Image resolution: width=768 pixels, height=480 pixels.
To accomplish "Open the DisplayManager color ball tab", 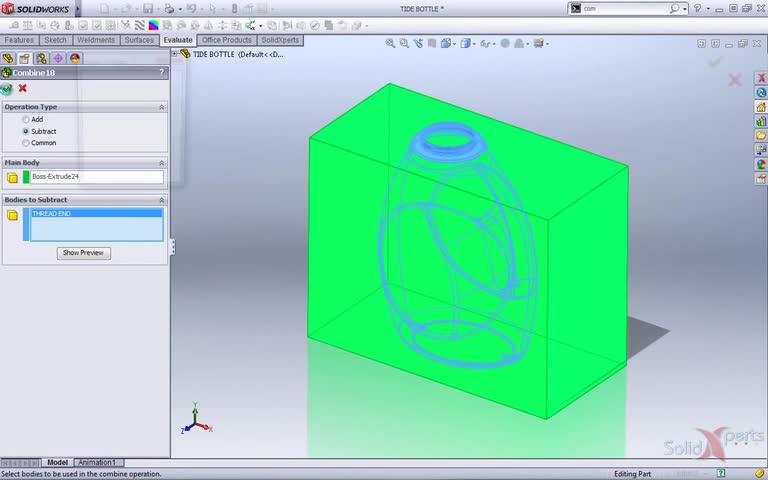I will tap(74, 58).
